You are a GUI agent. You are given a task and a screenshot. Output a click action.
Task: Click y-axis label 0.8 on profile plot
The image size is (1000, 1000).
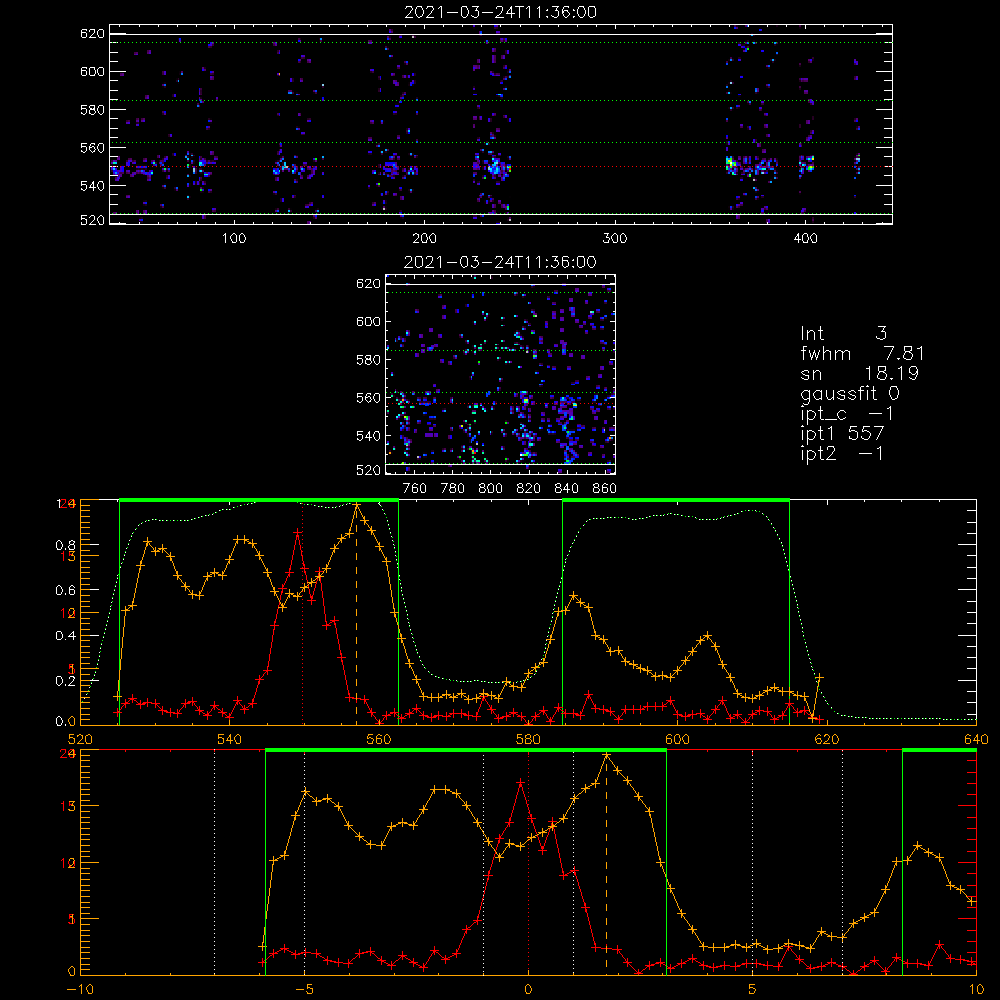coord(66,545)
